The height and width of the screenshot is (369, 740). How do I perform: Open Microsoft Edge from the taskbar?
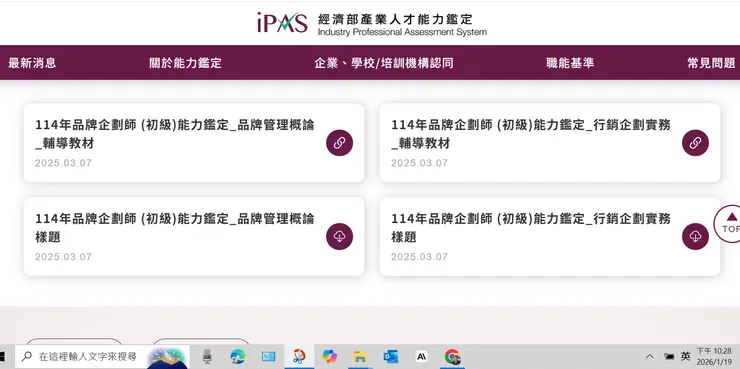238,357
